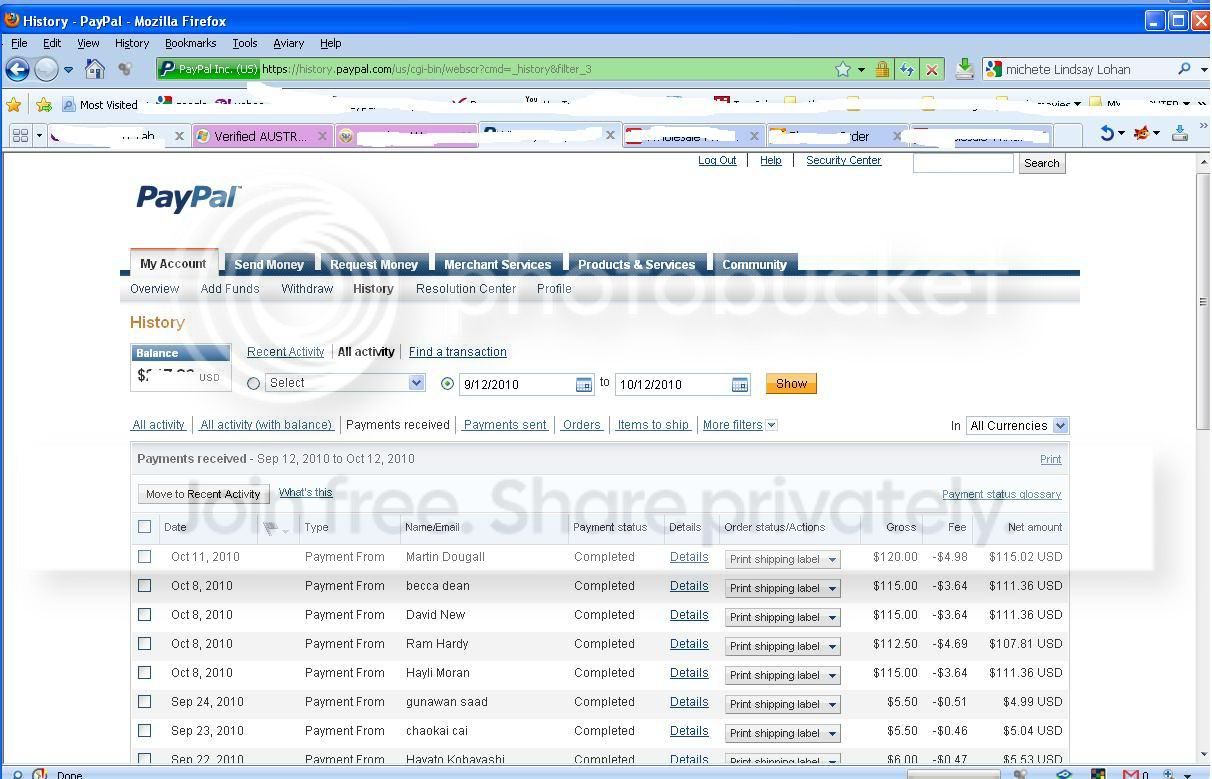
Task: Choose the radio button beside the Select dropdown
Action: pyautogui.click(x=253, y=383)
